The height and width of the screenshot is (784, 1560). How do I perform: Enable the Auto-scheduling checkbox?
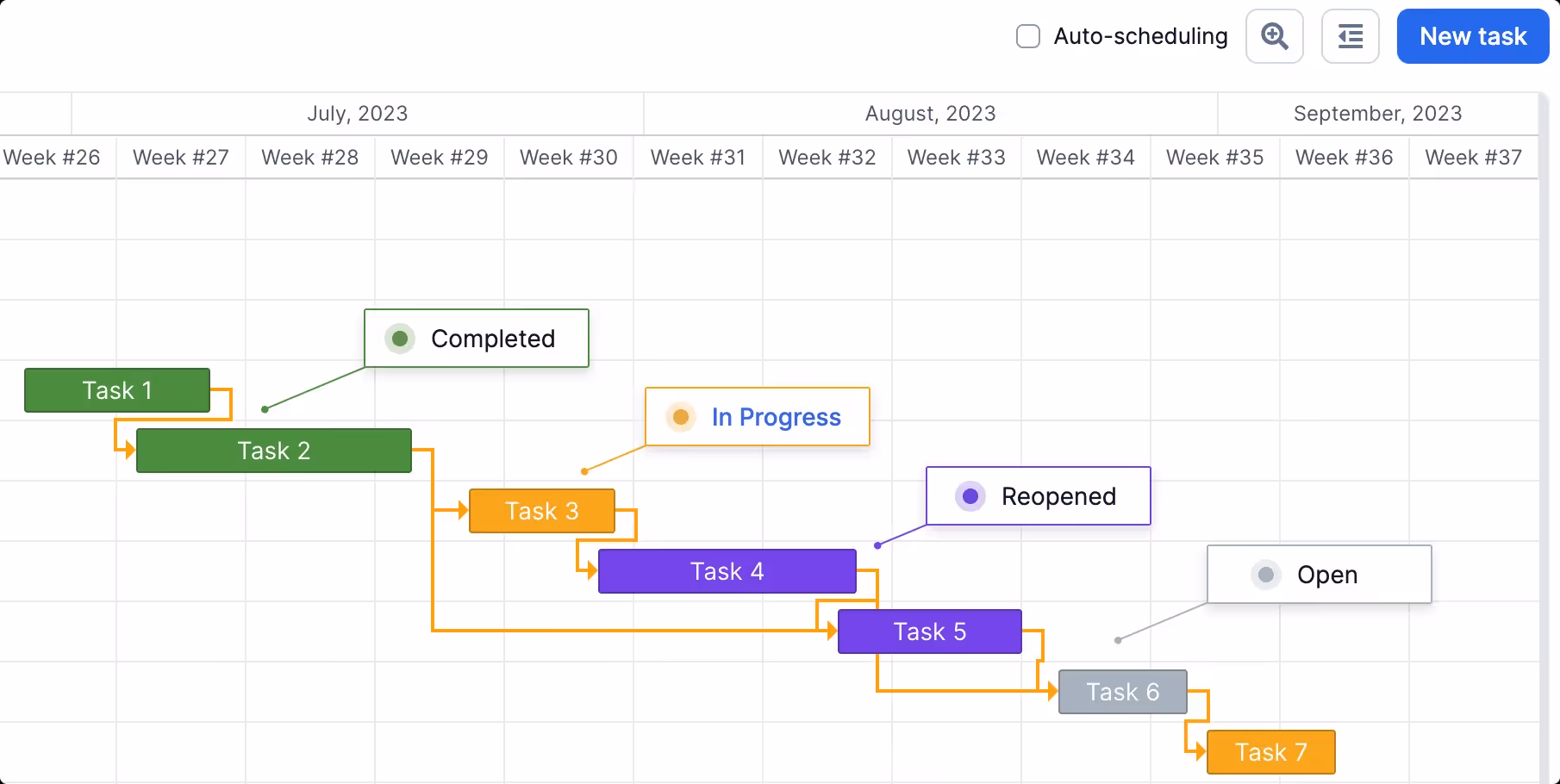1027,36
